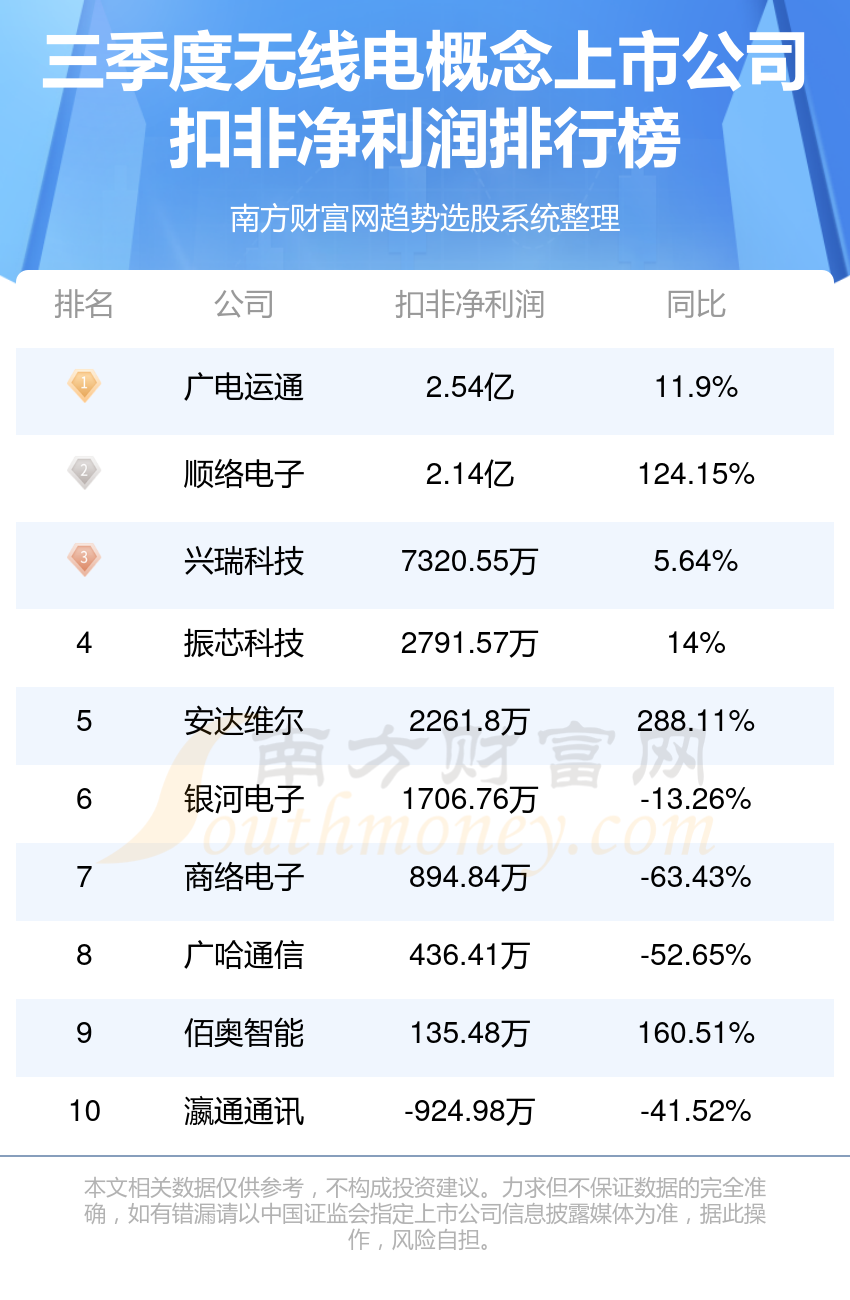Click company name 瀛通通讯
Image resolution: width=850 pixels, height=1300 pixels.
click(244, 1111)
